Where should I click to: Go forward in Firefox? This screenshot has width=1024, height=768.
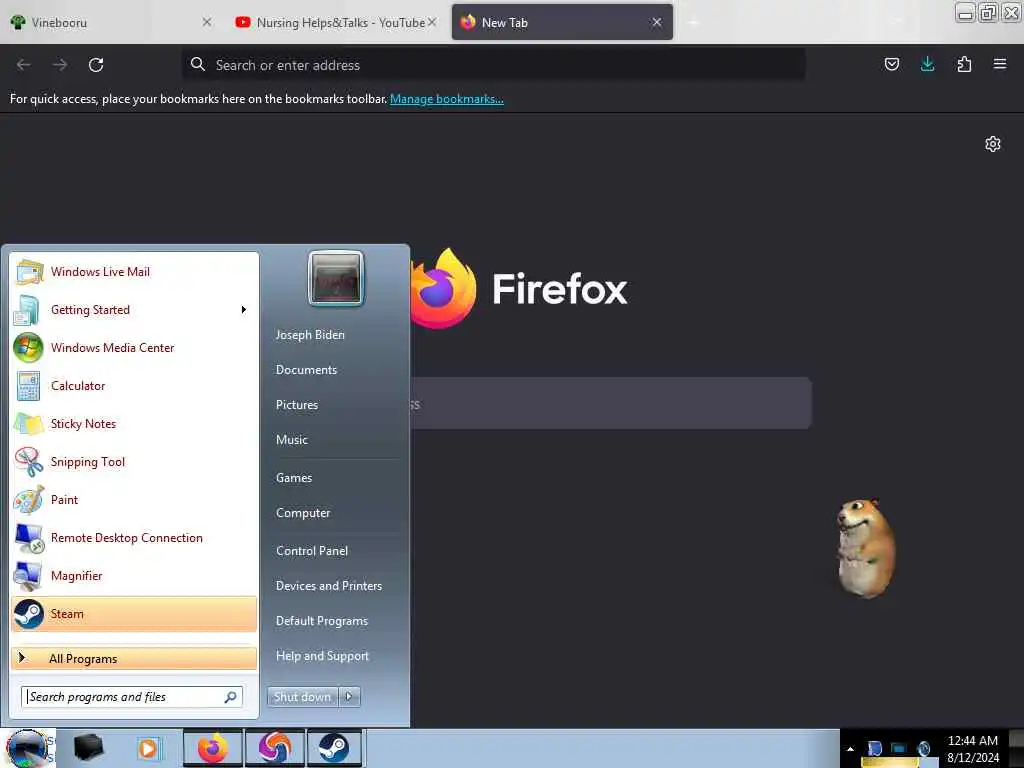click(60, 65)
